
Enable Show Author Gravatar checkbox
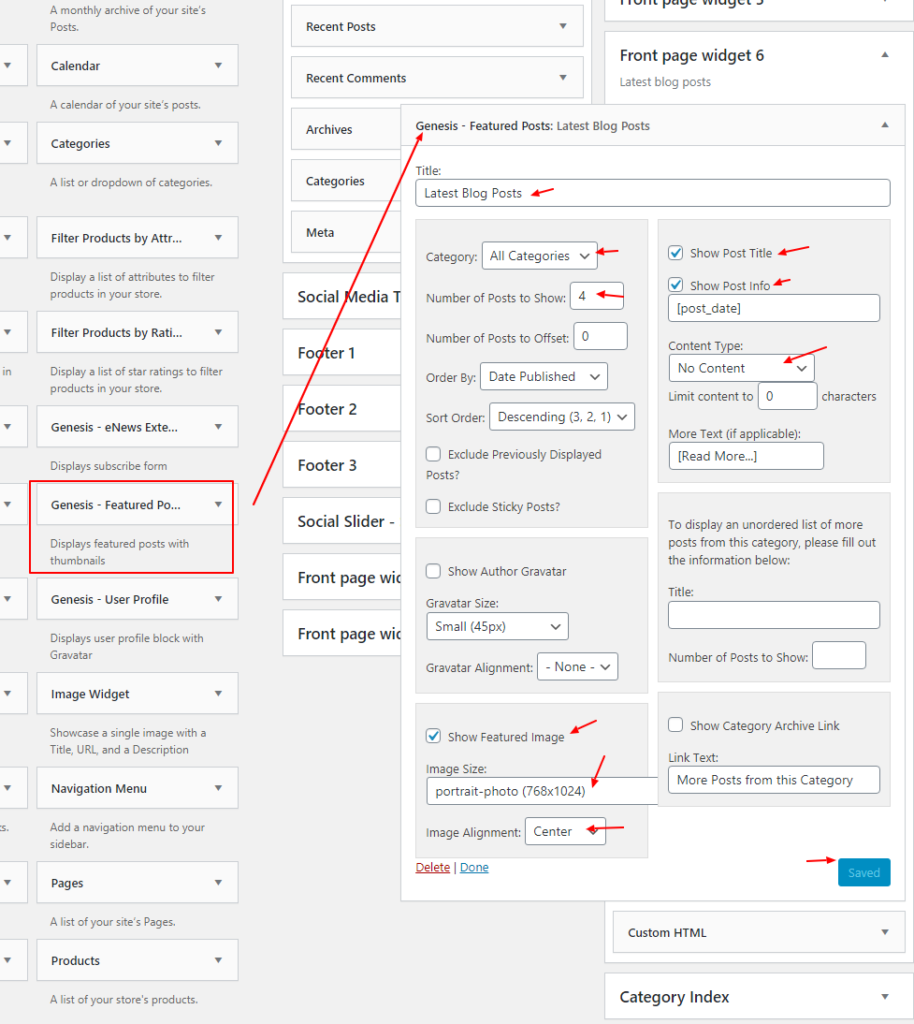point(433,571)
